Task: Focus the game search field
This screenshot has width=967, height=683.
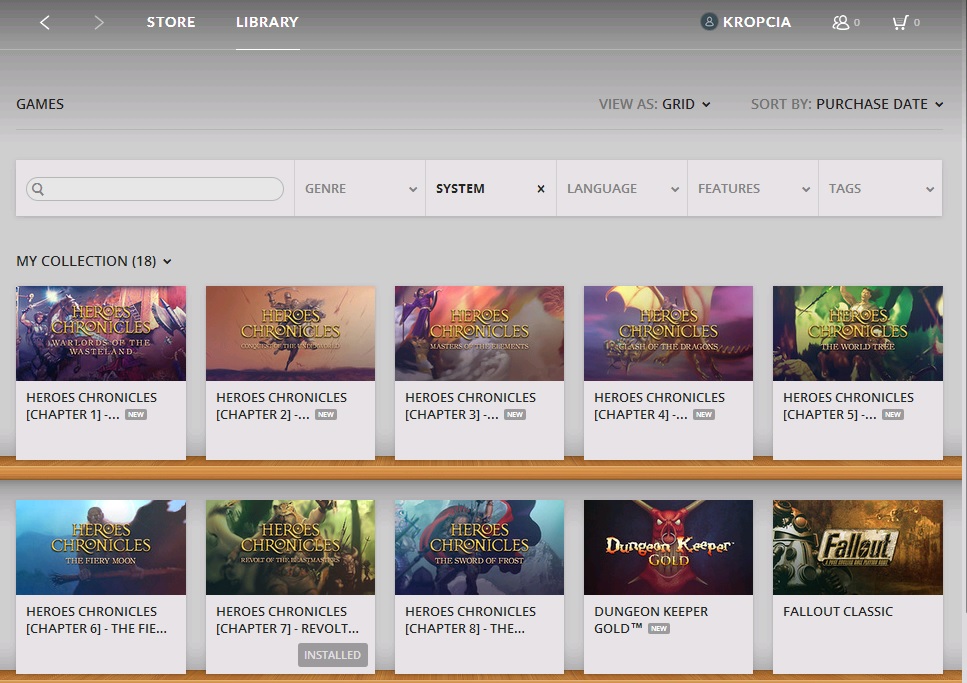Action: click(155, 189)
